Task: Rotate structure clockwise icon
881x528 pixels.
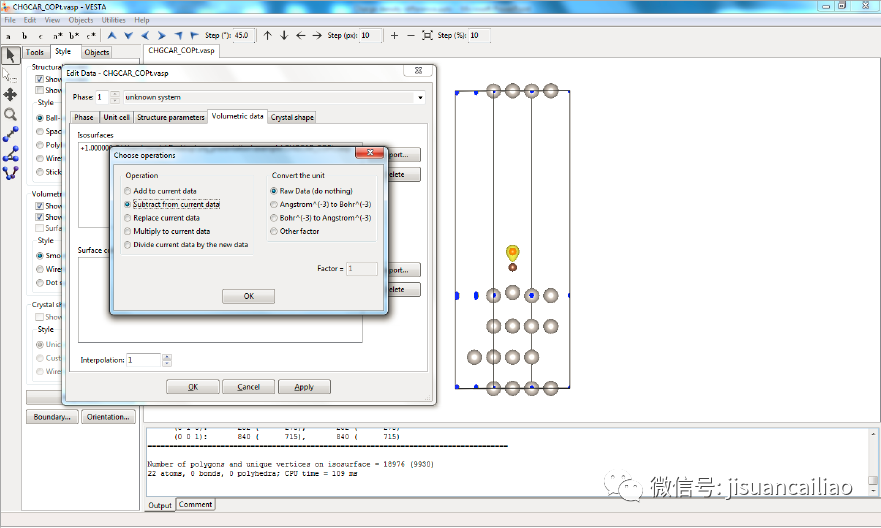Action: (x=194, y=35)
